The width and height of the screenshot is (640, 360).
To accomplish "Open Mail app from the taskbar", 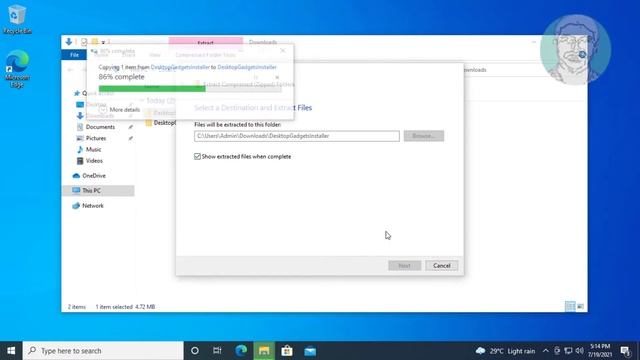I will pos(310,351).
